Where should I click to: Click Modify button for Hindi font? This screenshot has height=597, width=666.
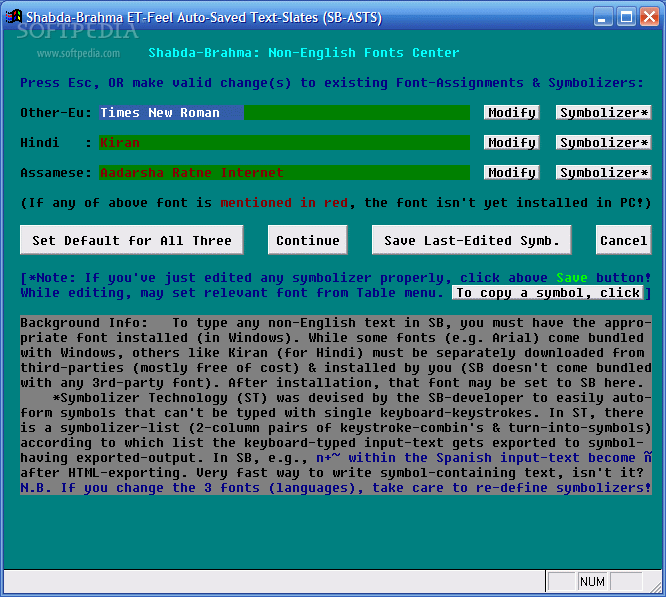[511, 143]
